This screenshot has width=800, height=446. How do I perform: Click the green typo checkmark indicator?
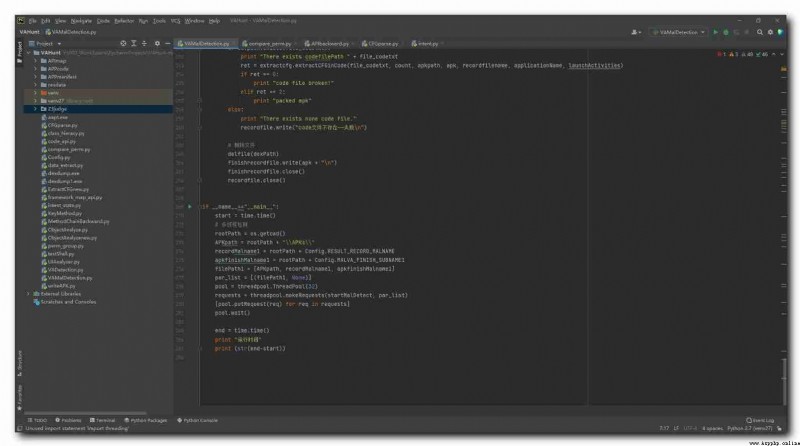tap(762, 54)
